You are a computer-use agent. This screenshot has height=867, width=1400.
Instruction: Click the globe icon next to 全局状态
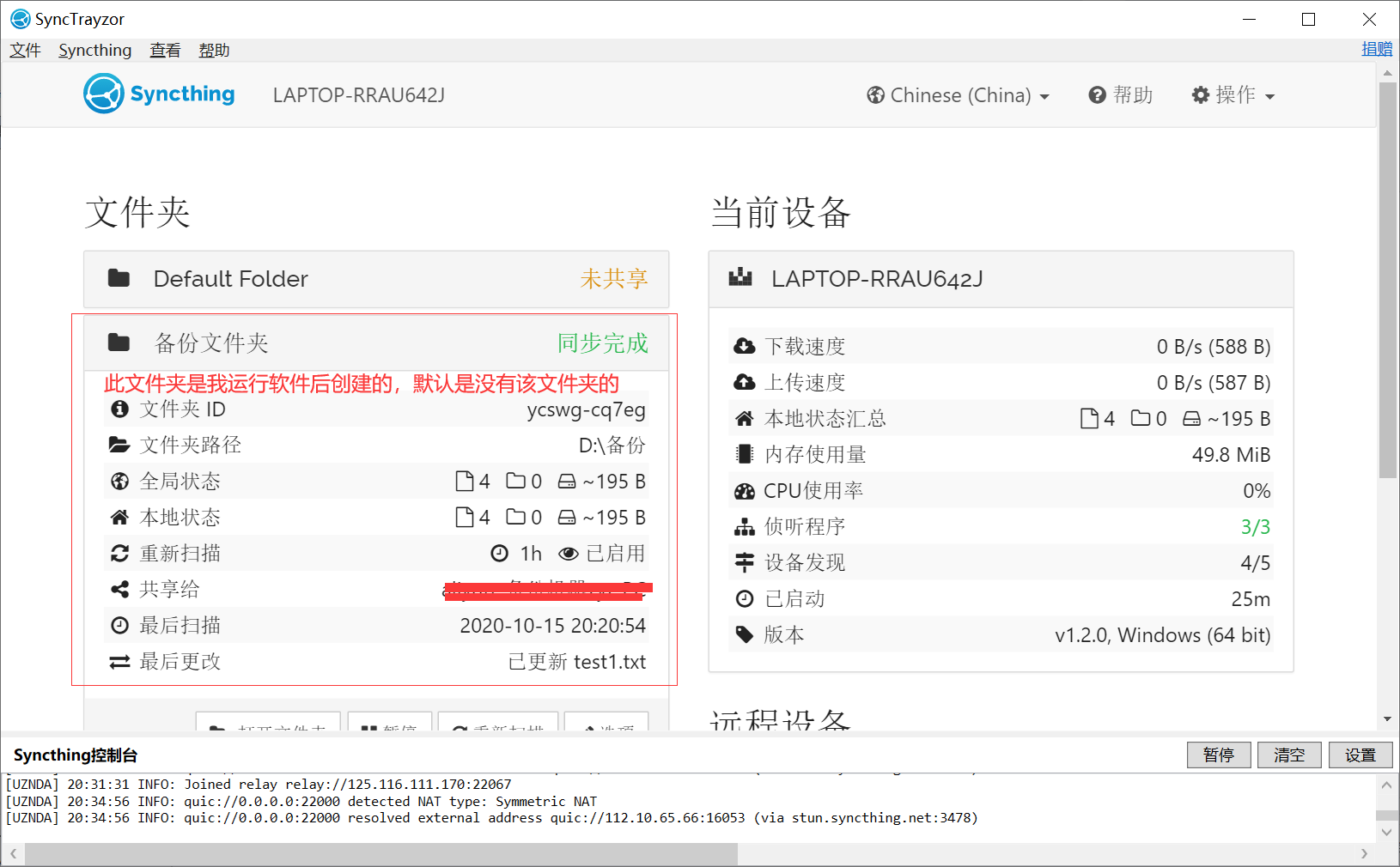coord(119,481)
